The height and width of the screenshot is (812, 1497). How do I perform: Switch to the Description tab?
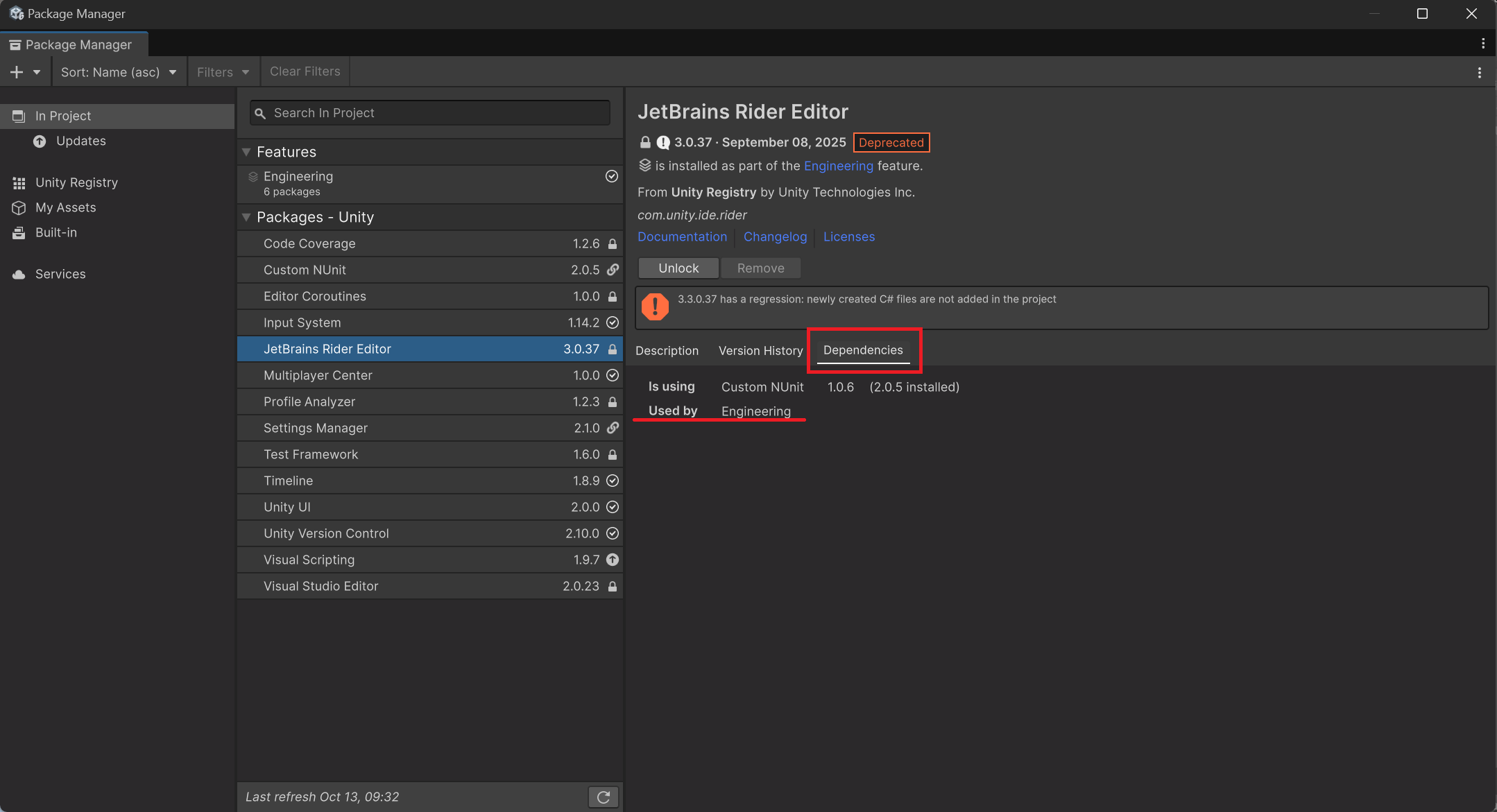(x=667, y=351)
